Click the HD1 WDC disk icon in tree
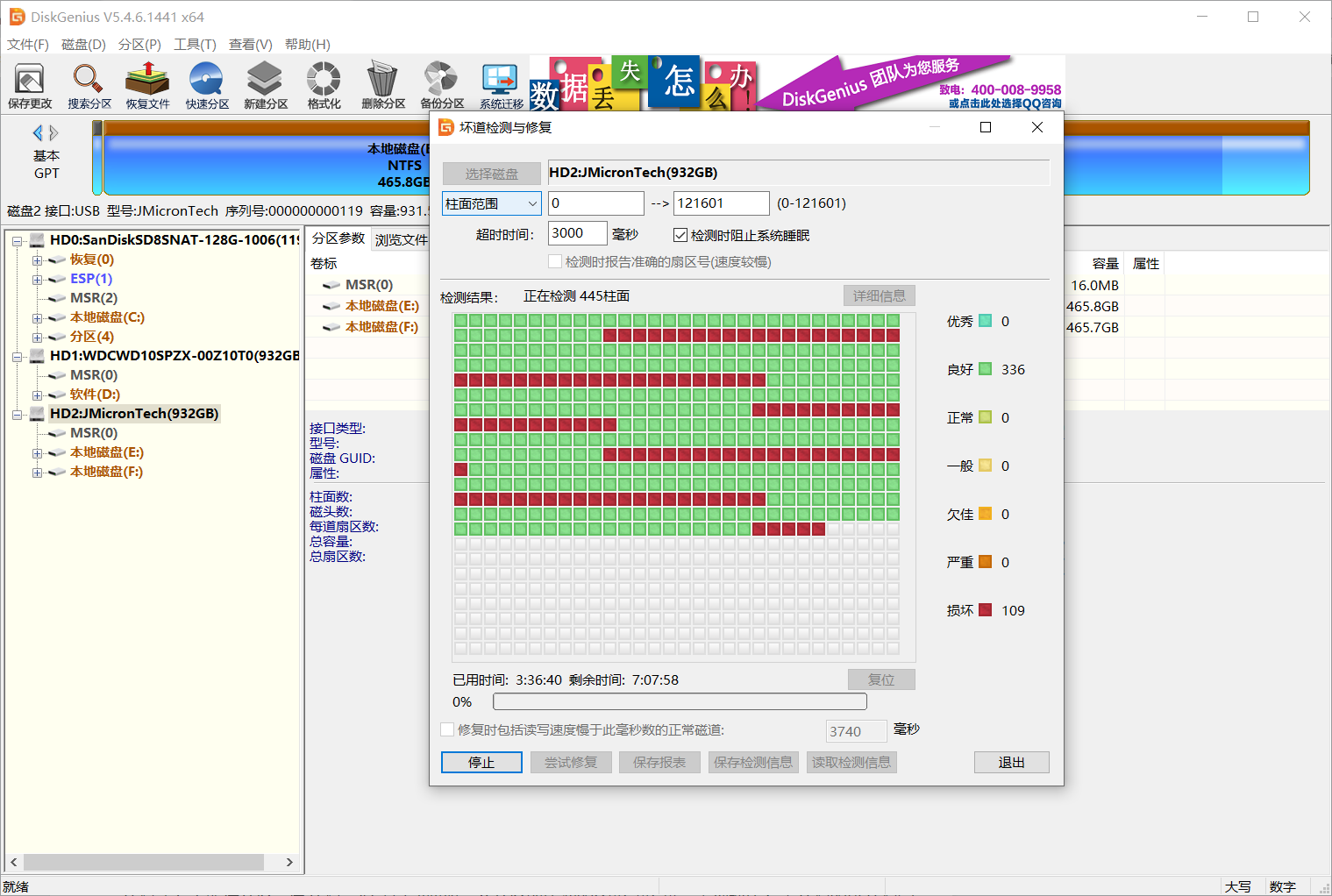The image size is (1332, 896). click(37, 355)
